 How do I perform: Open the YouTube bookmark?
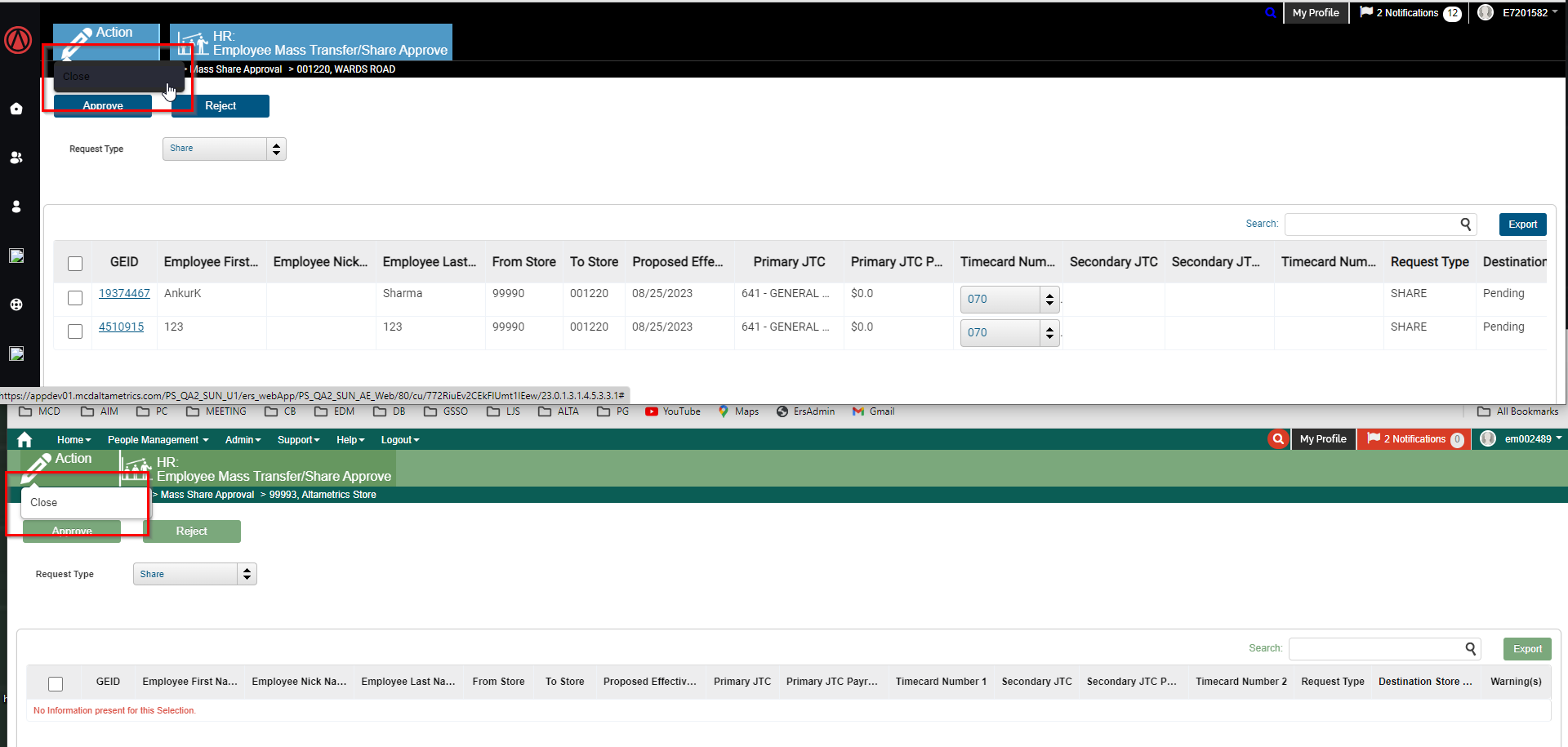(673, 411)
